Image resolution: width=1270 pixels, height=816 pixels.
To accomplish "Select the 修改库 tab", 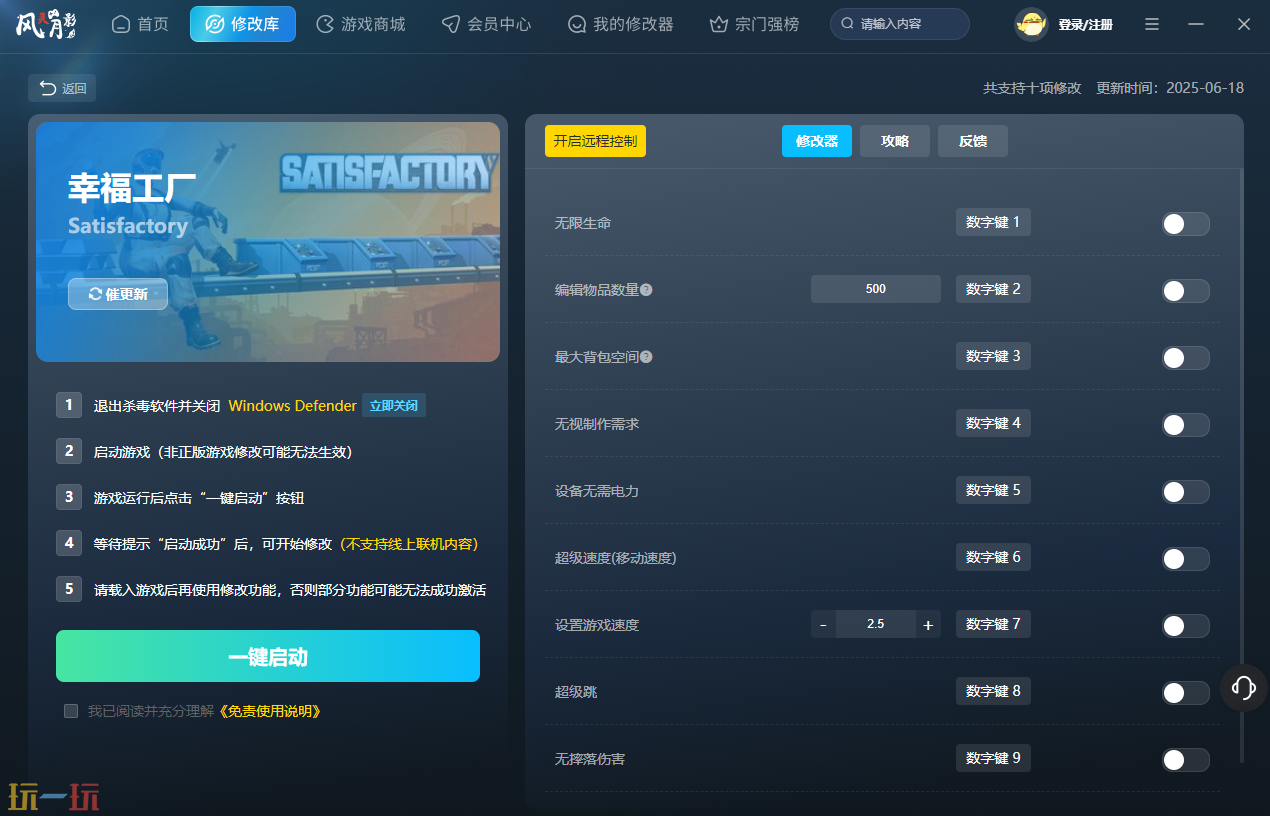I will pyautogui.click(x=243, y=24).
